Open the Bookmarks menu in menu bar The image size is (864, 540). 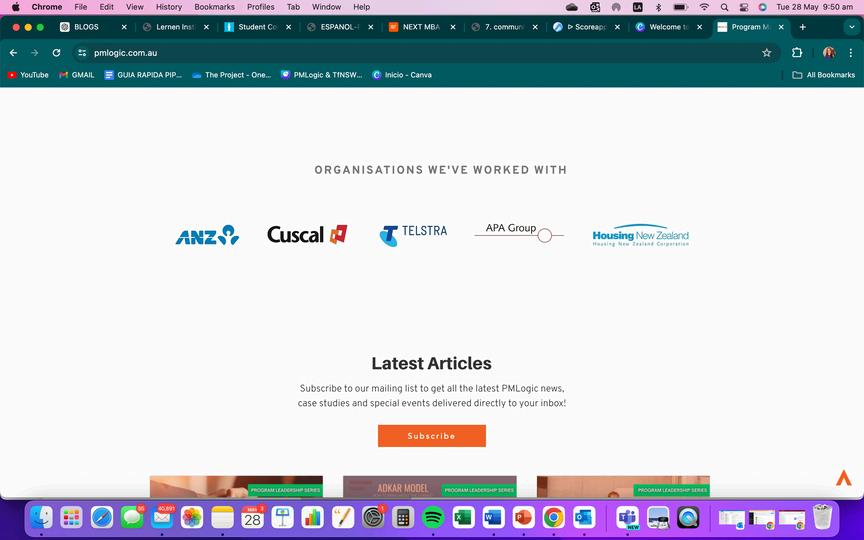pos(214,7)
